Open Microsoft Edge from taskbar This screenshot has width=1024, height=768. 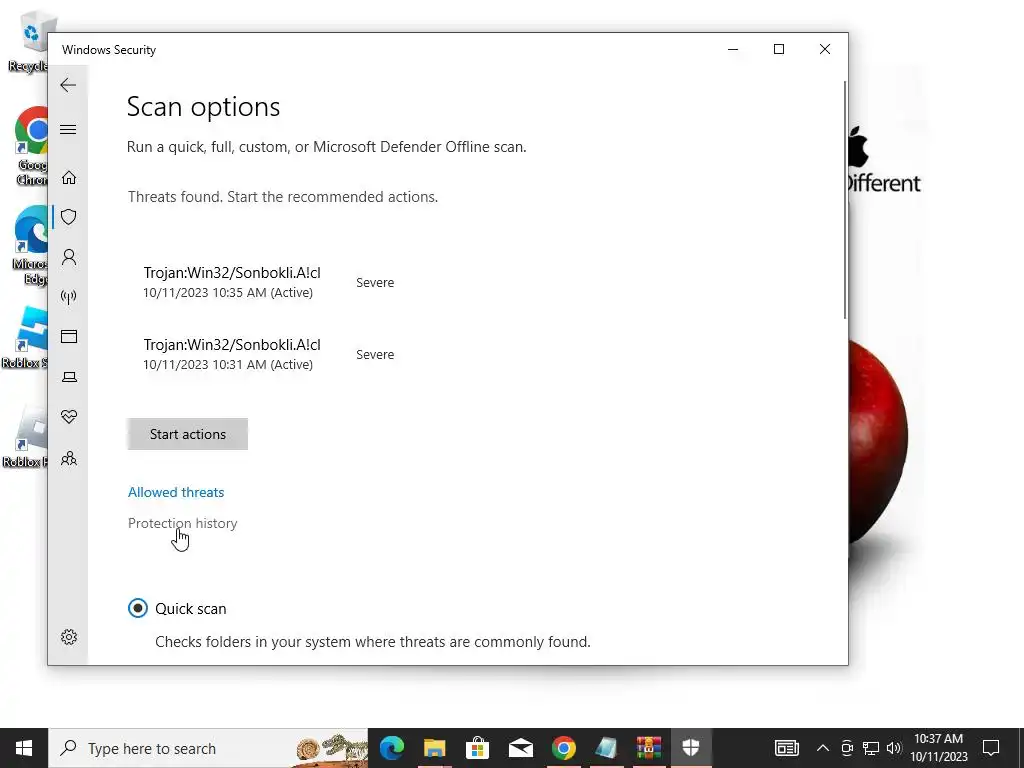point(392,748)
